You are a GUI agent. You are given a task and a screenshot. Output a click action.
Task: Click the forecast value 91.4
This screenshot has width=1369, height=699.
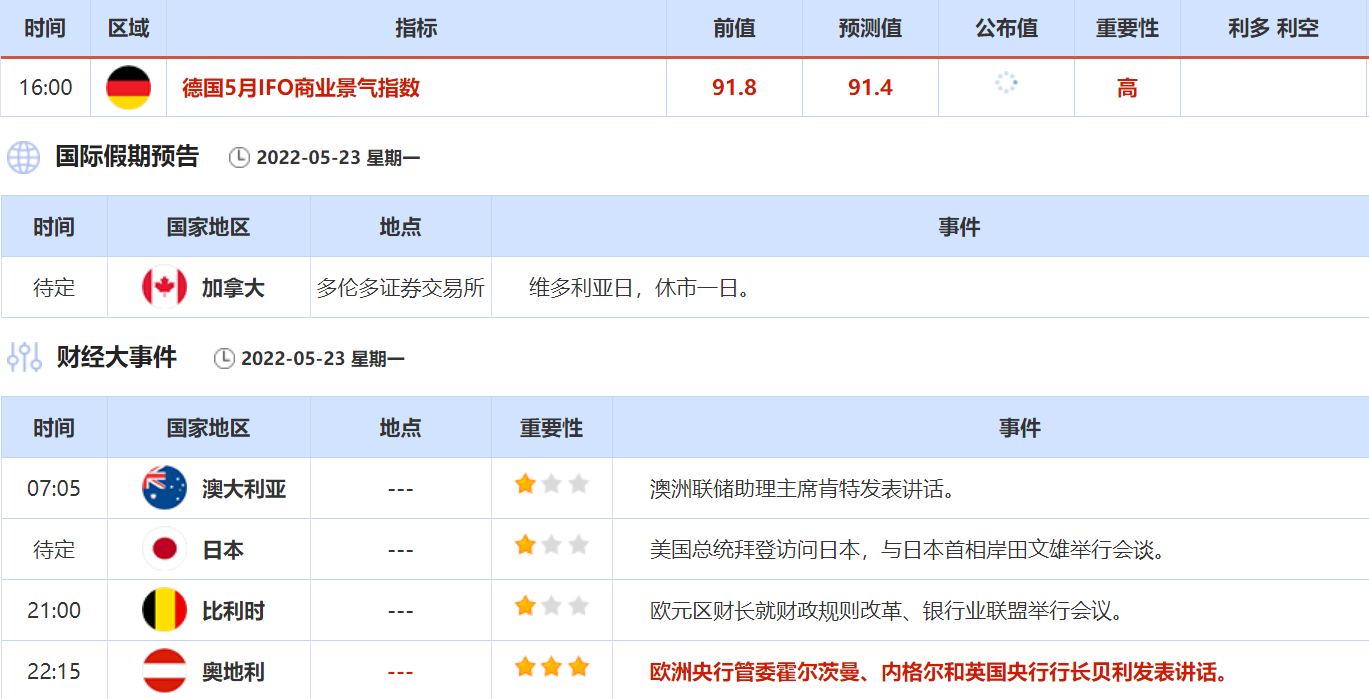[870, 88]
